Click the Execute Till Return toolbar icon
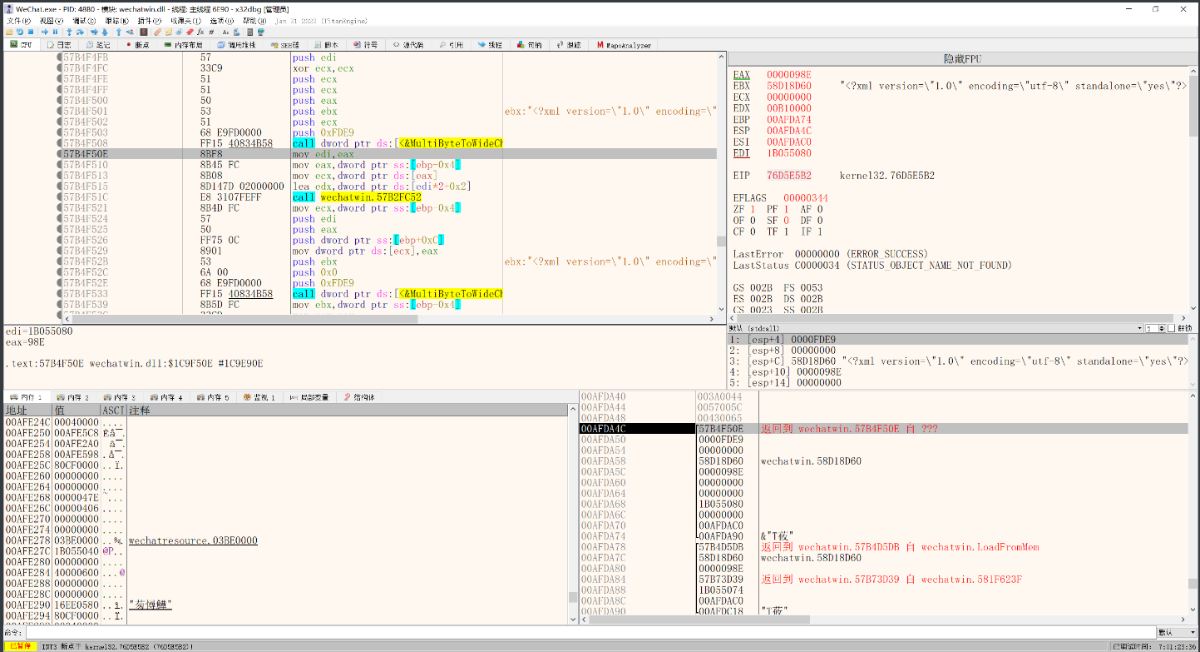The width and height of the screenshot is (1200, 652). 120,32
